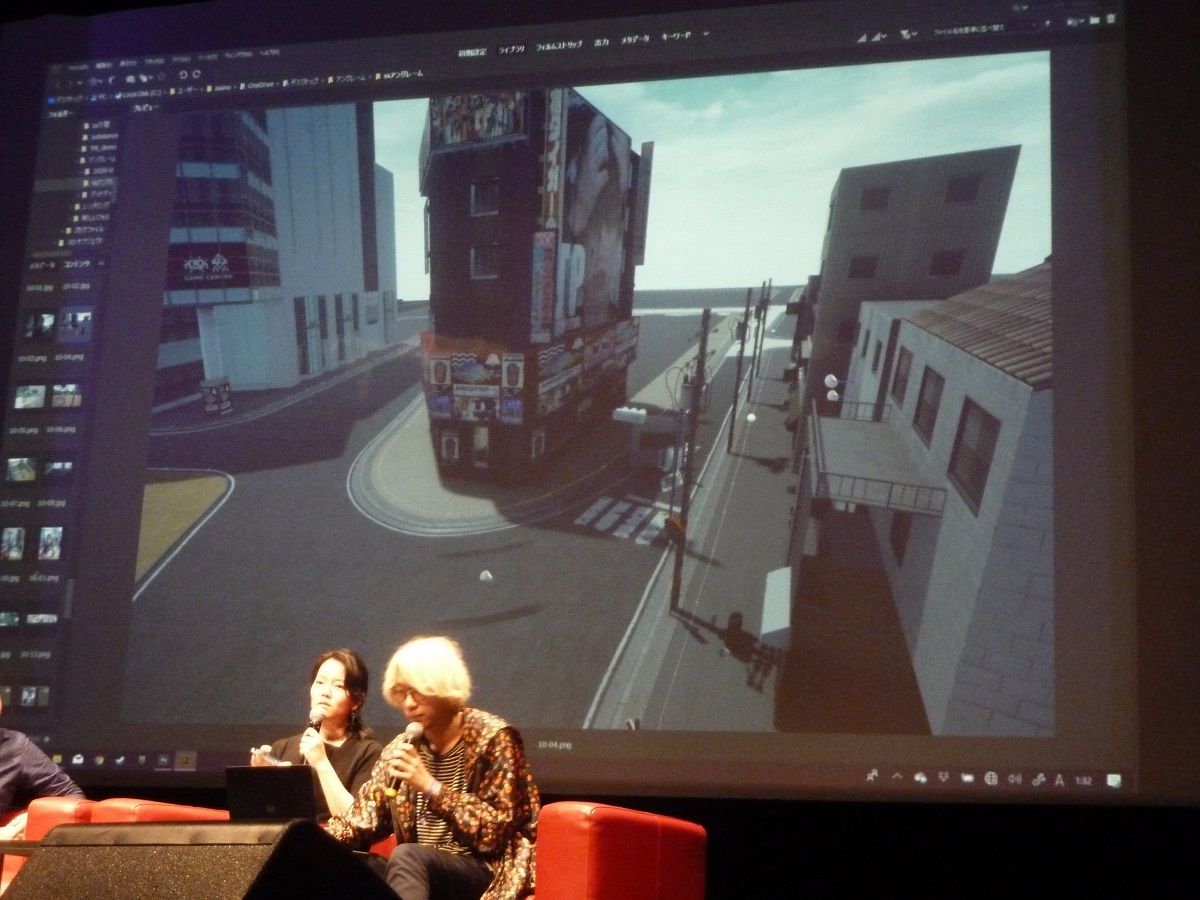Select the コンテンツ panel tab
Image resolution: width=1200 pixels, height=900 pixels.
tap(77, 264)
